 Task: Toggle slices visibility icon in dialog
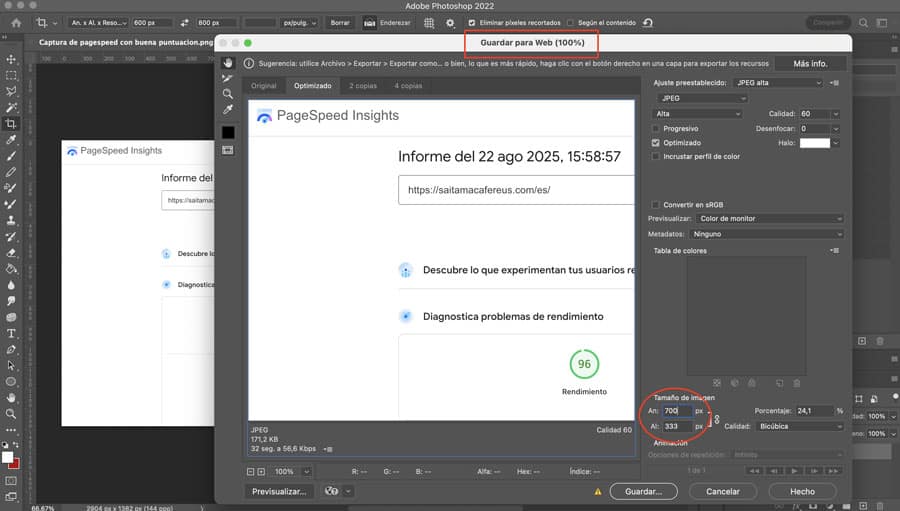(228, 150)
